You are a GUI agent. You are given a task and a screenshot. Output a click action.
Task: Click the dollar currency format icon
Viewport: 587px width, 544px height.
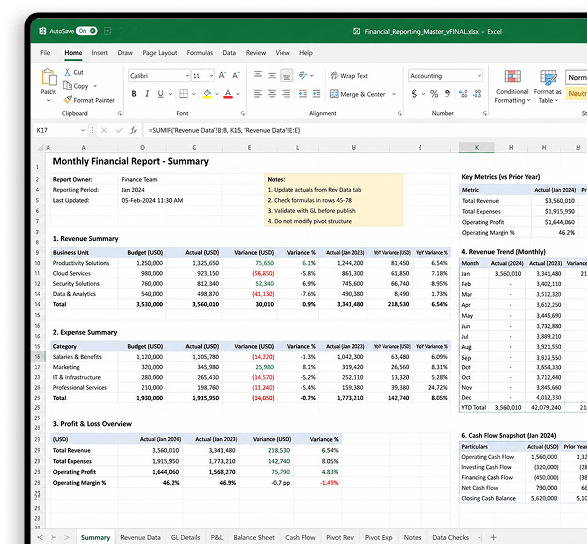(x=414, y=94)
